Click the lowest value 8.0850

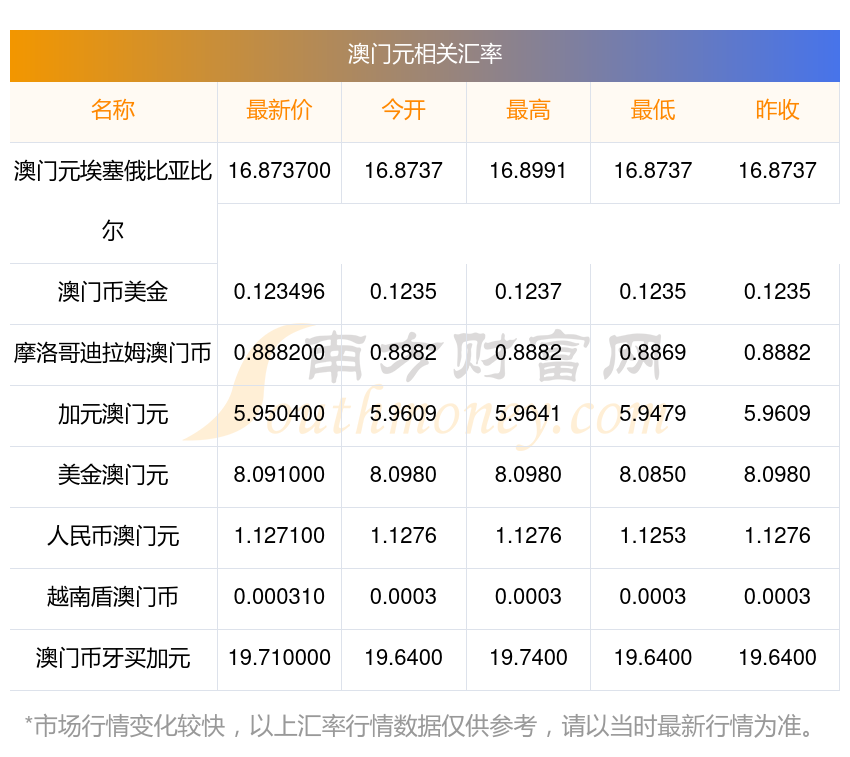pos(653,476)
